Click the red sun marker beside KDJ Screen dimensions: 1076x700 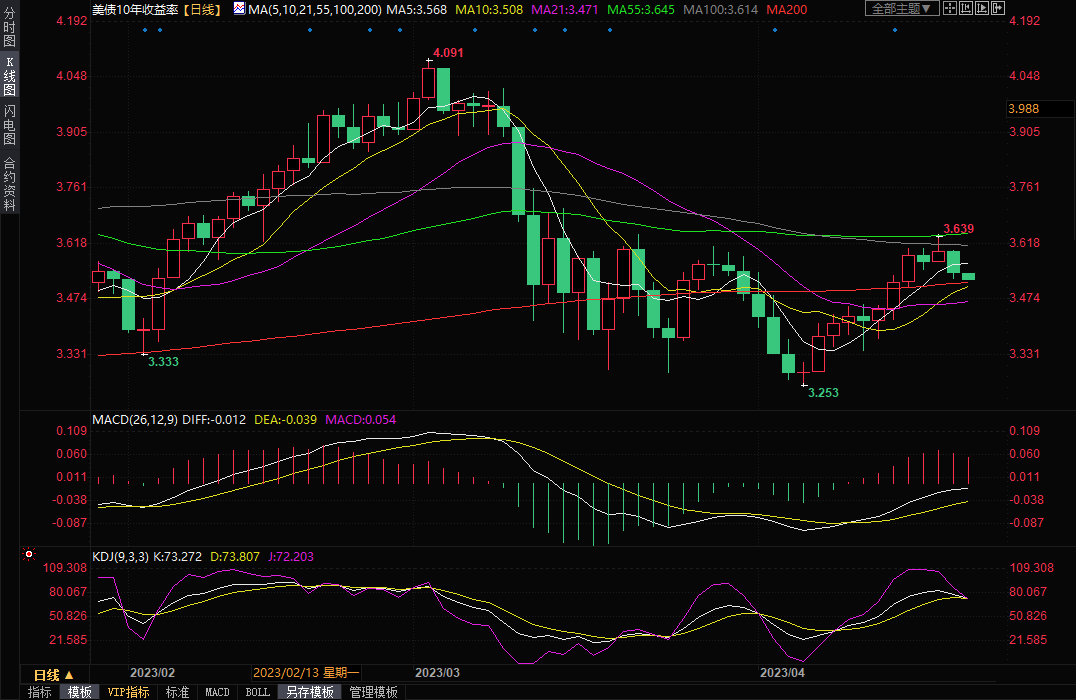[x=29, y=554]
